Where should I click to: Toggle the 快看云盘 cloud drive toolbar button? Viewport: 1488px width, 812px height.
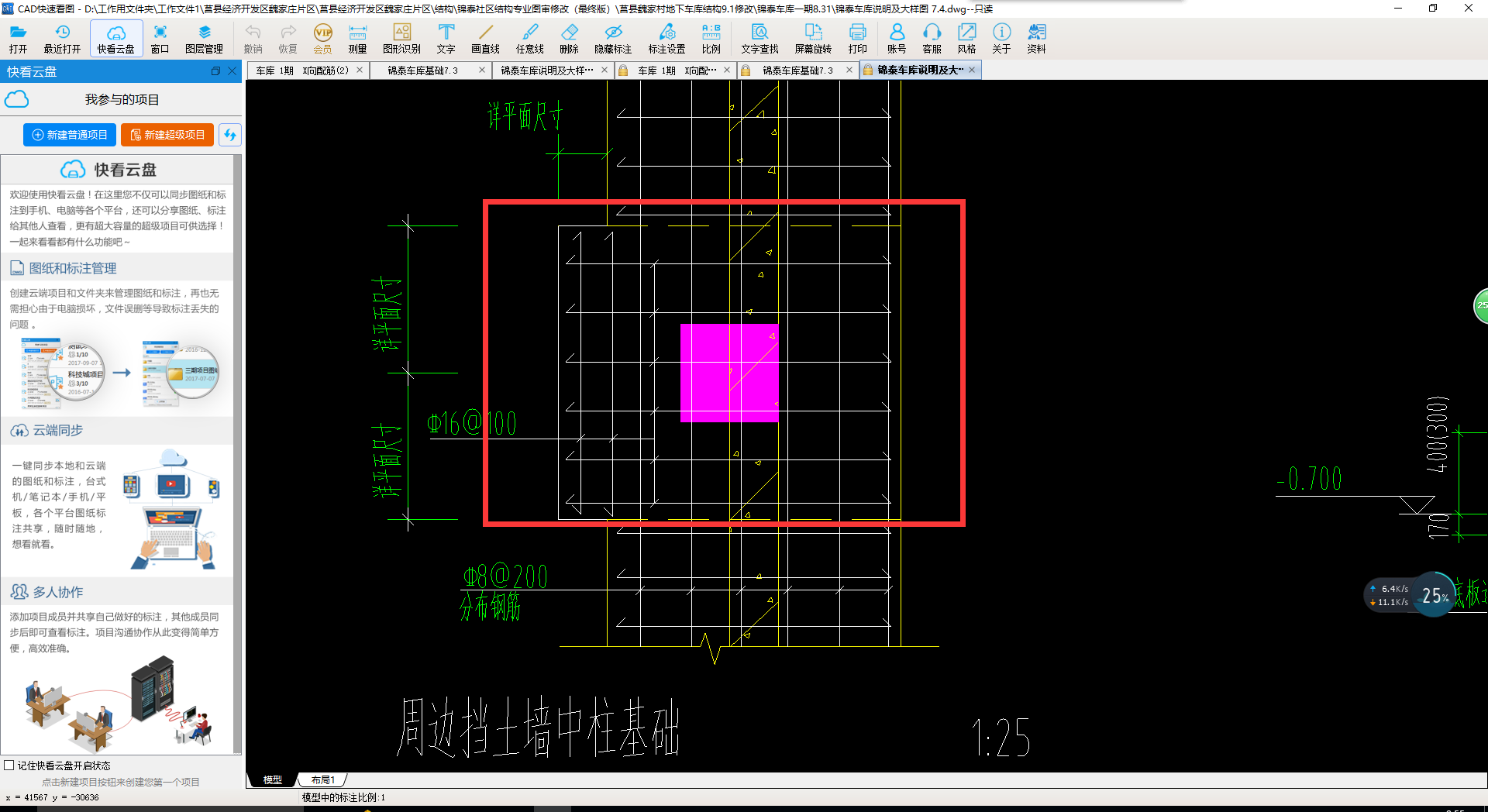tap(116, 38)
